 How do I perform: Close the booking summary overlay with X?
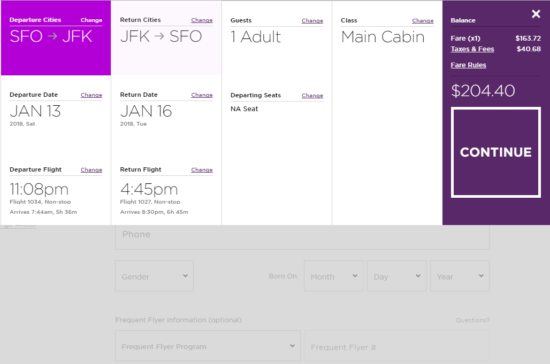click(536, 14)
